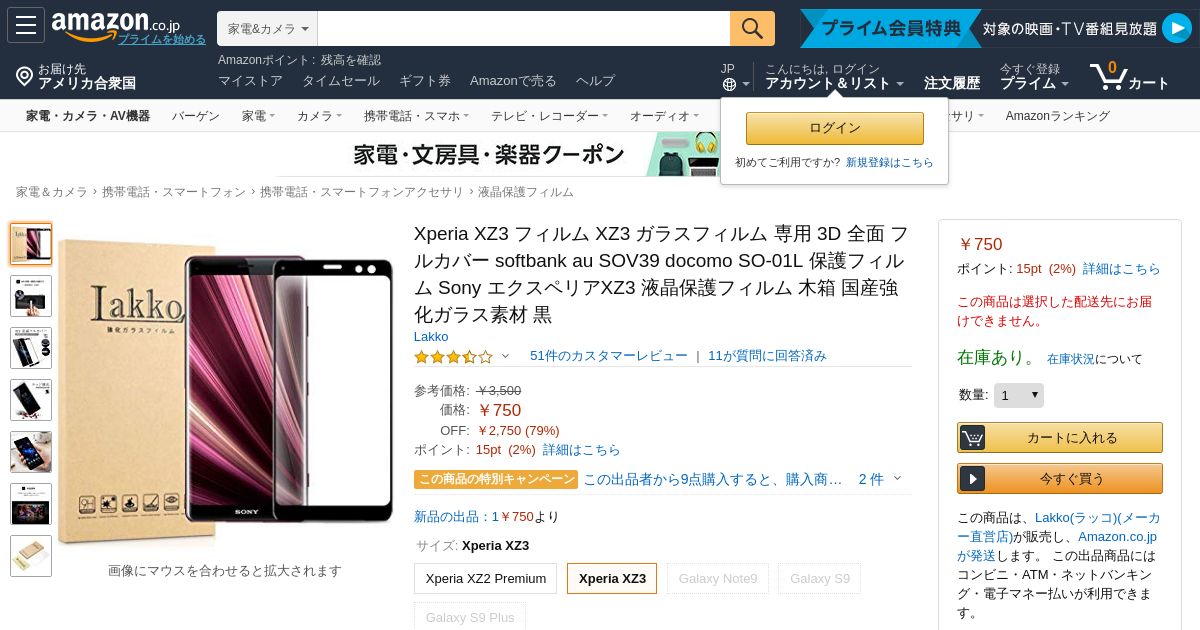The height and width of the screenshot is (630, 1200).
Task: Select 家電・カメラ・AV機器 subnav item
Action: (88, 116)
